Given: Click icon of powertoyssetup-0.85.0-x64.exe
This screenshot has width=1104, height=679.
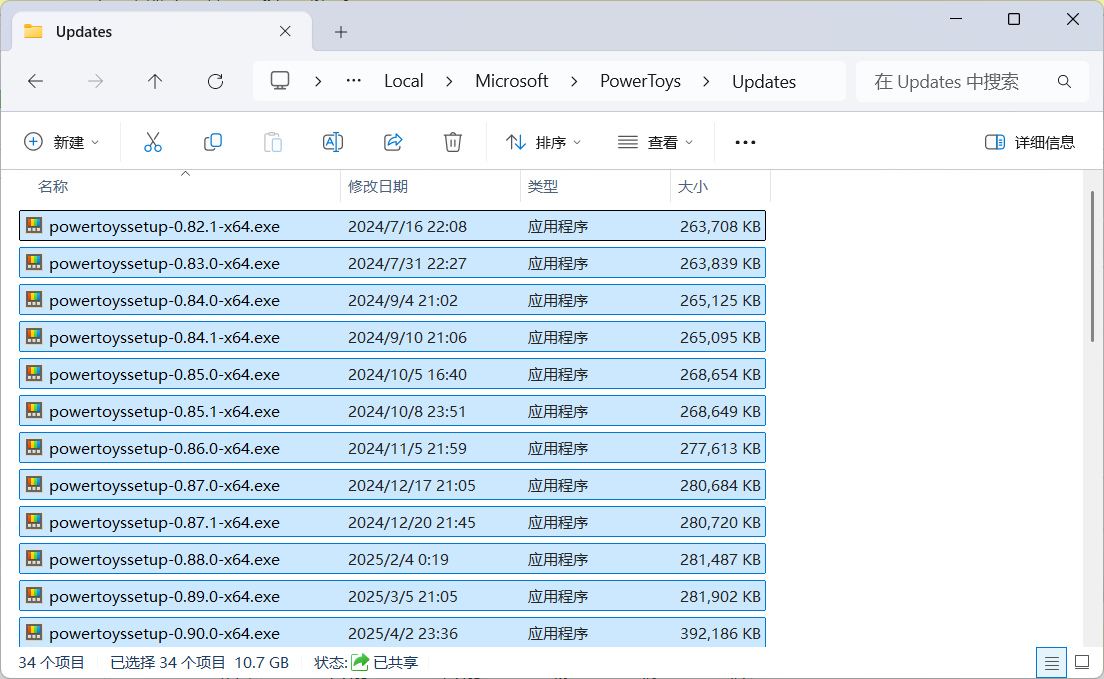Looking at the screenshot, I should tap(34, 374).
